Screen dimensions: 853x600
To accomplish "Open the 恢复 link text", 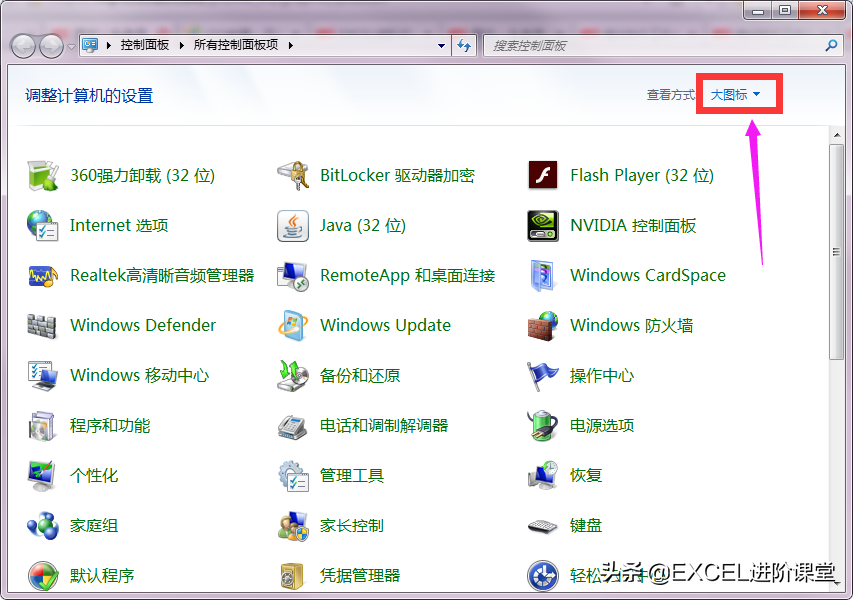I will point(586,475).
